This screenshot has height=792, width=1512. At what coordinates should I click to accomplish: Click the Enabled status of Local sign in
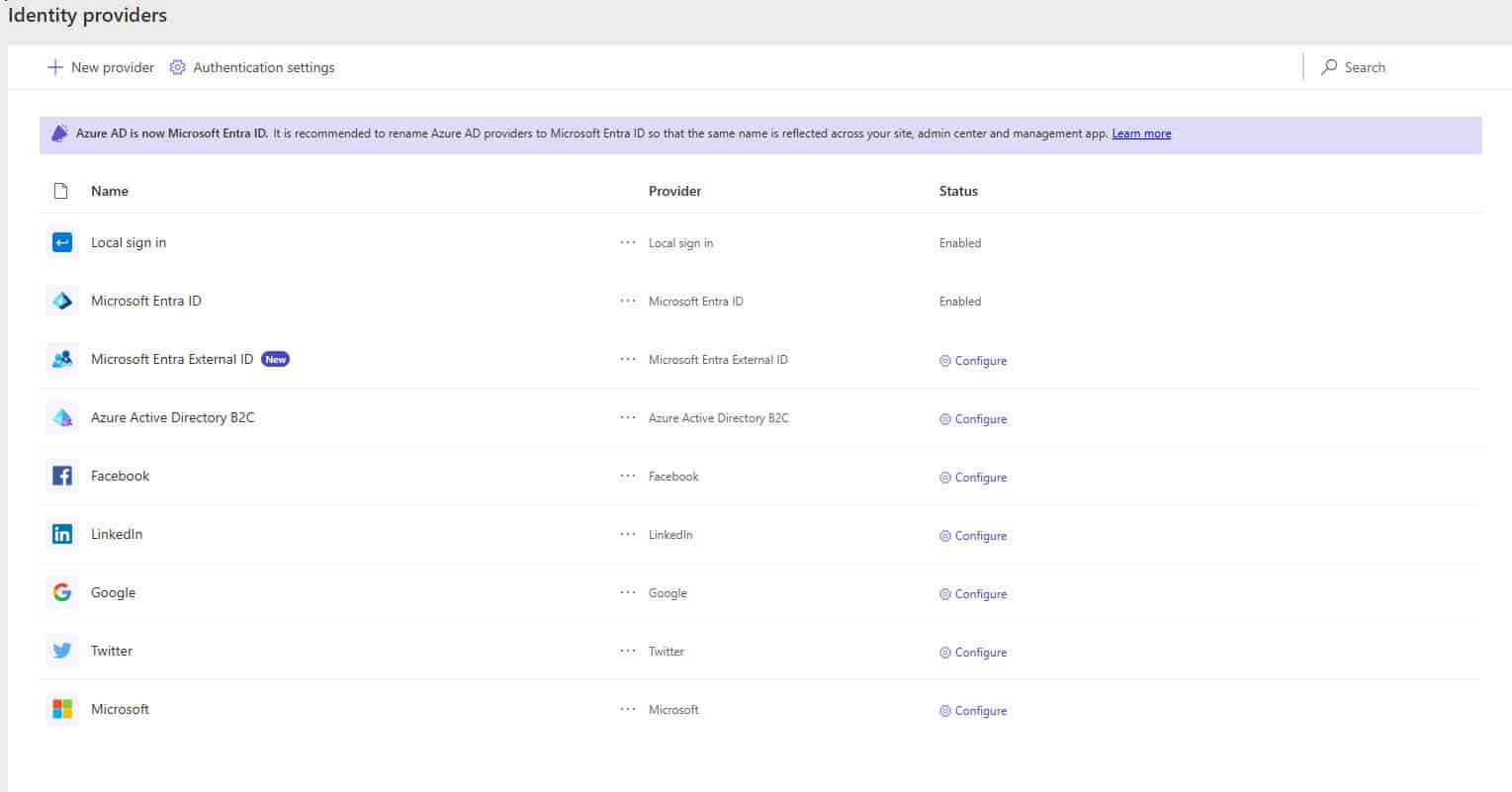click(x=960, y=242)
